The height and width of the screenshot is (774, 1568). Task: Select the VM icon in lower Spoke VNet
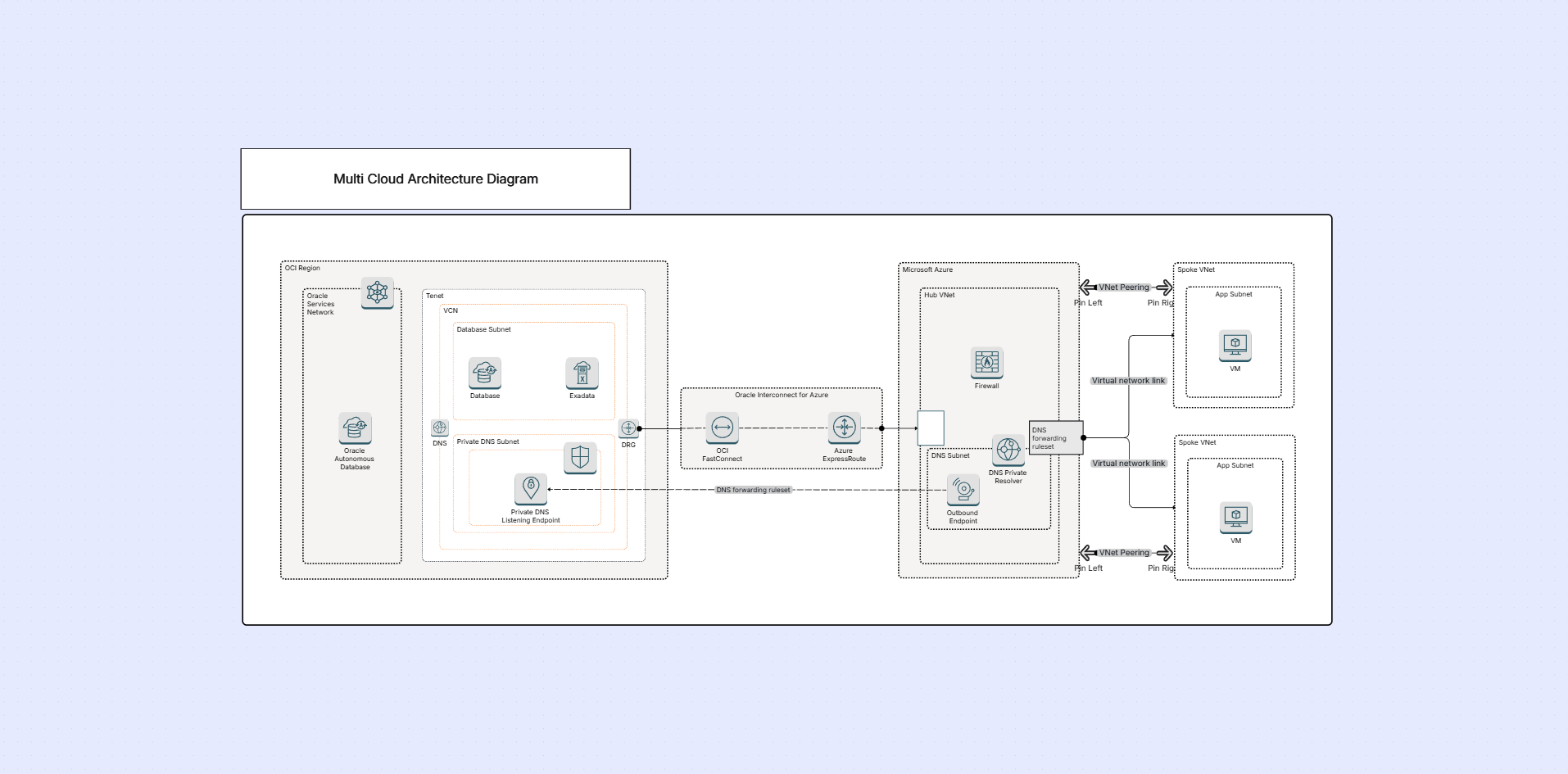1236,518
